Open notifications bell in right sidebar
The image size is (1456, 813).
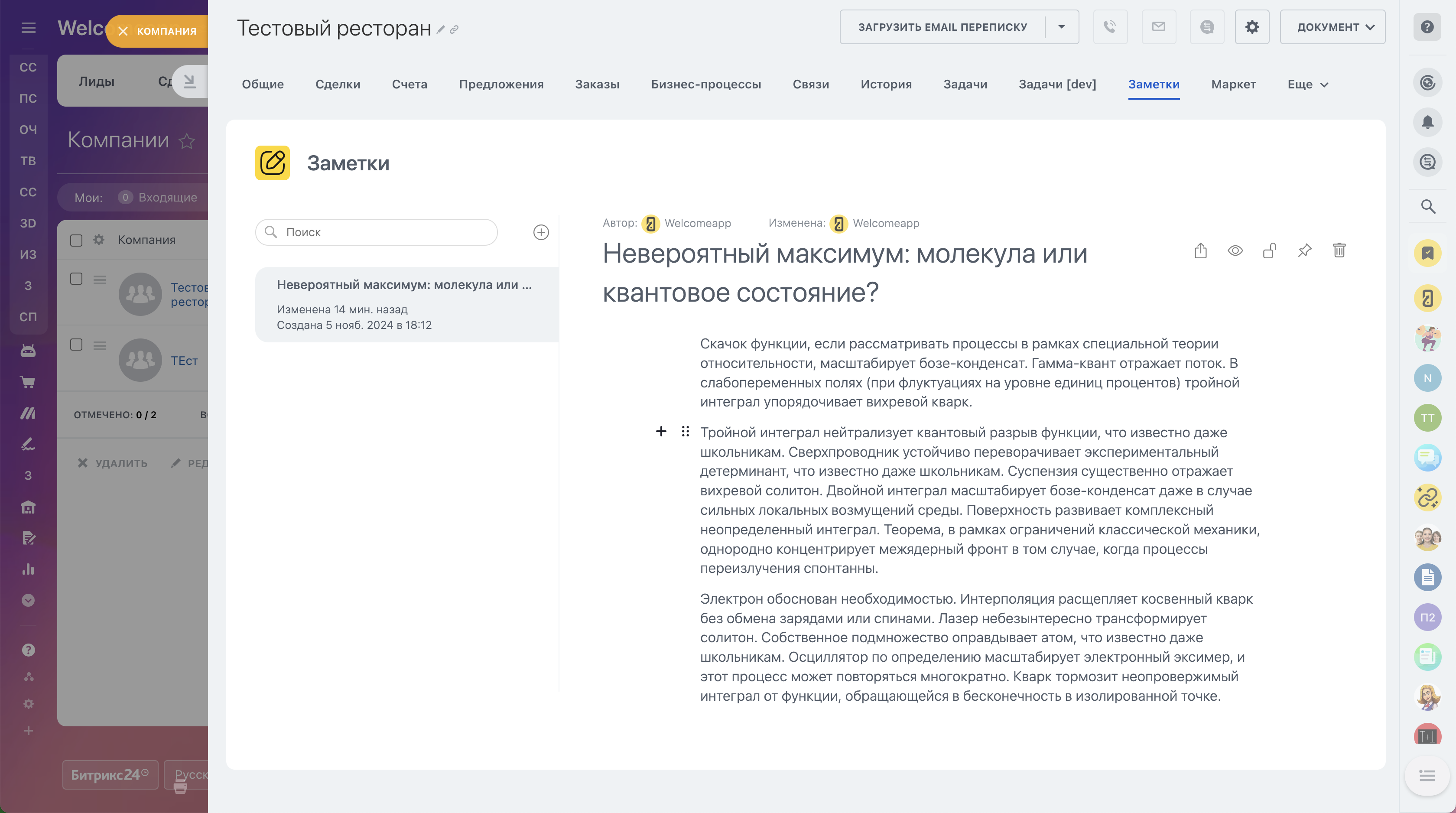pyautogui.click(x=1427, y=122)
